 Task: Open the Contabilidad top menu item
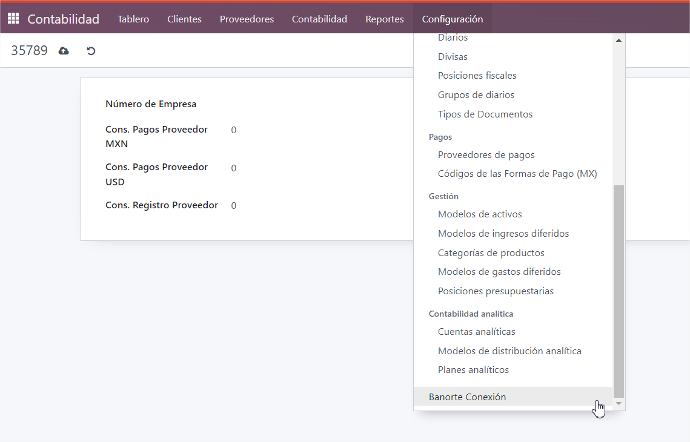pos(319,19)
